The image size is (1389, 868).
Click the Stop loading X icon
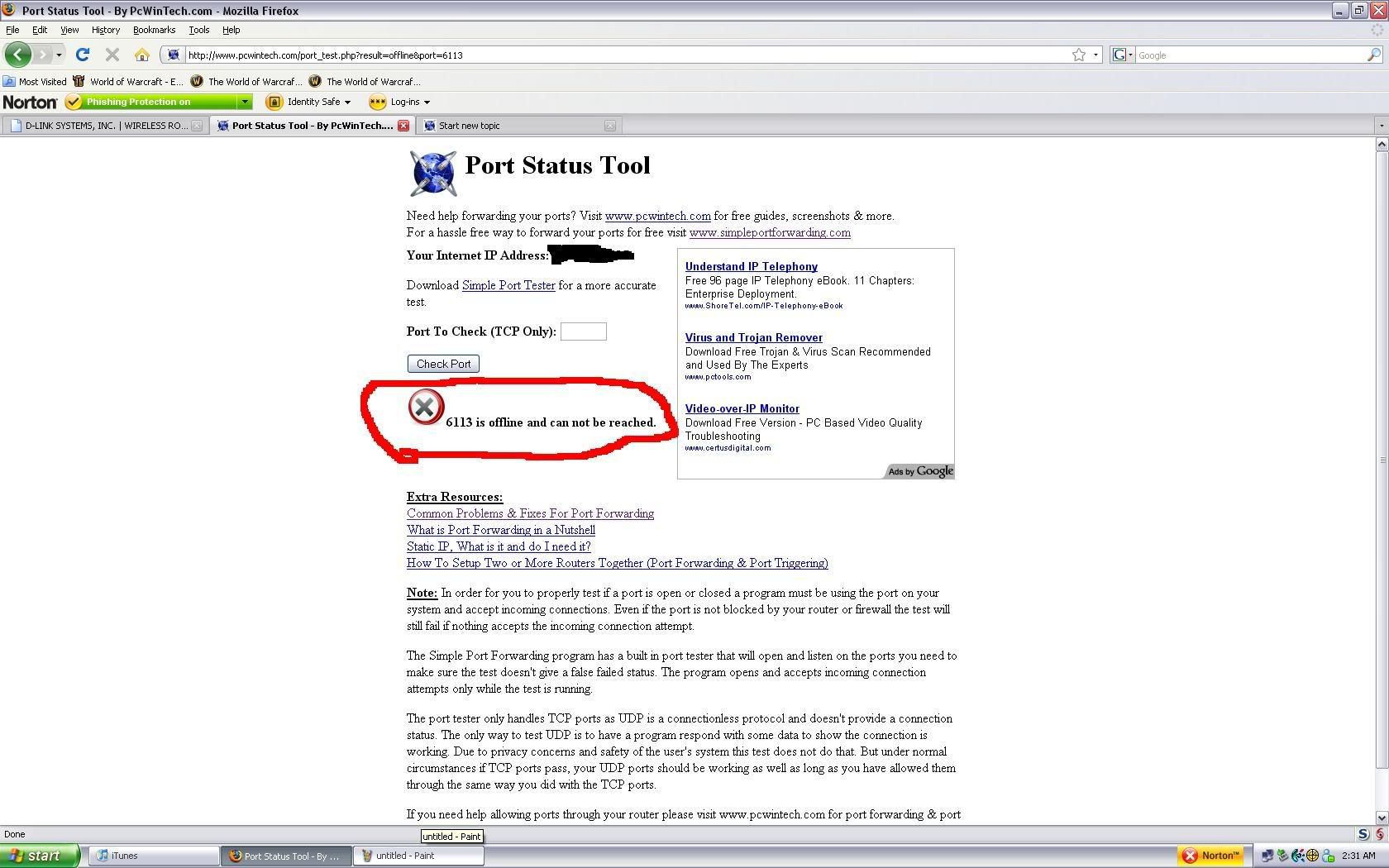click(112, 55)
